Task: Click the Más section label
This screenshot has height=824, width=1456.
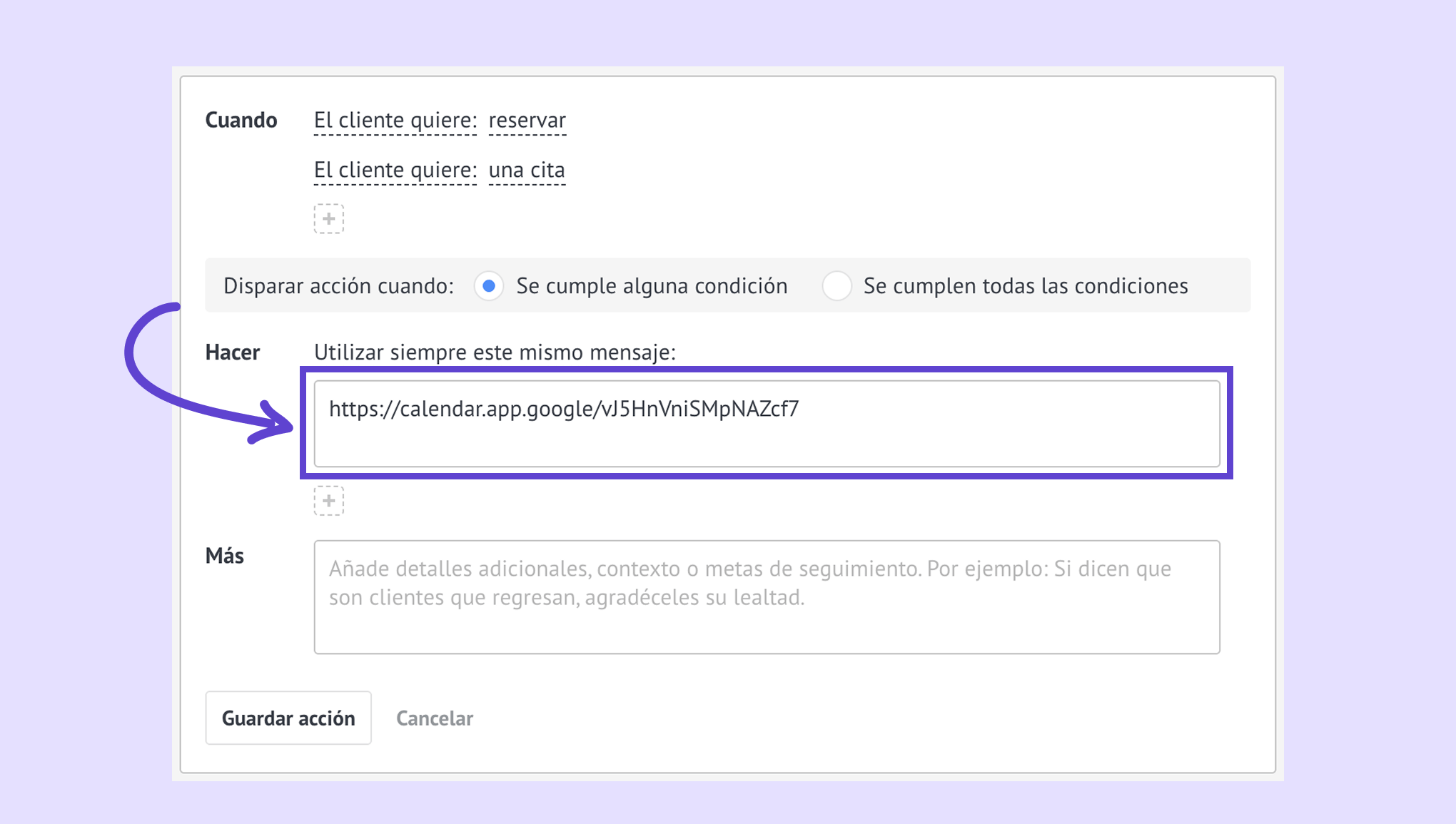Action: 225,556
